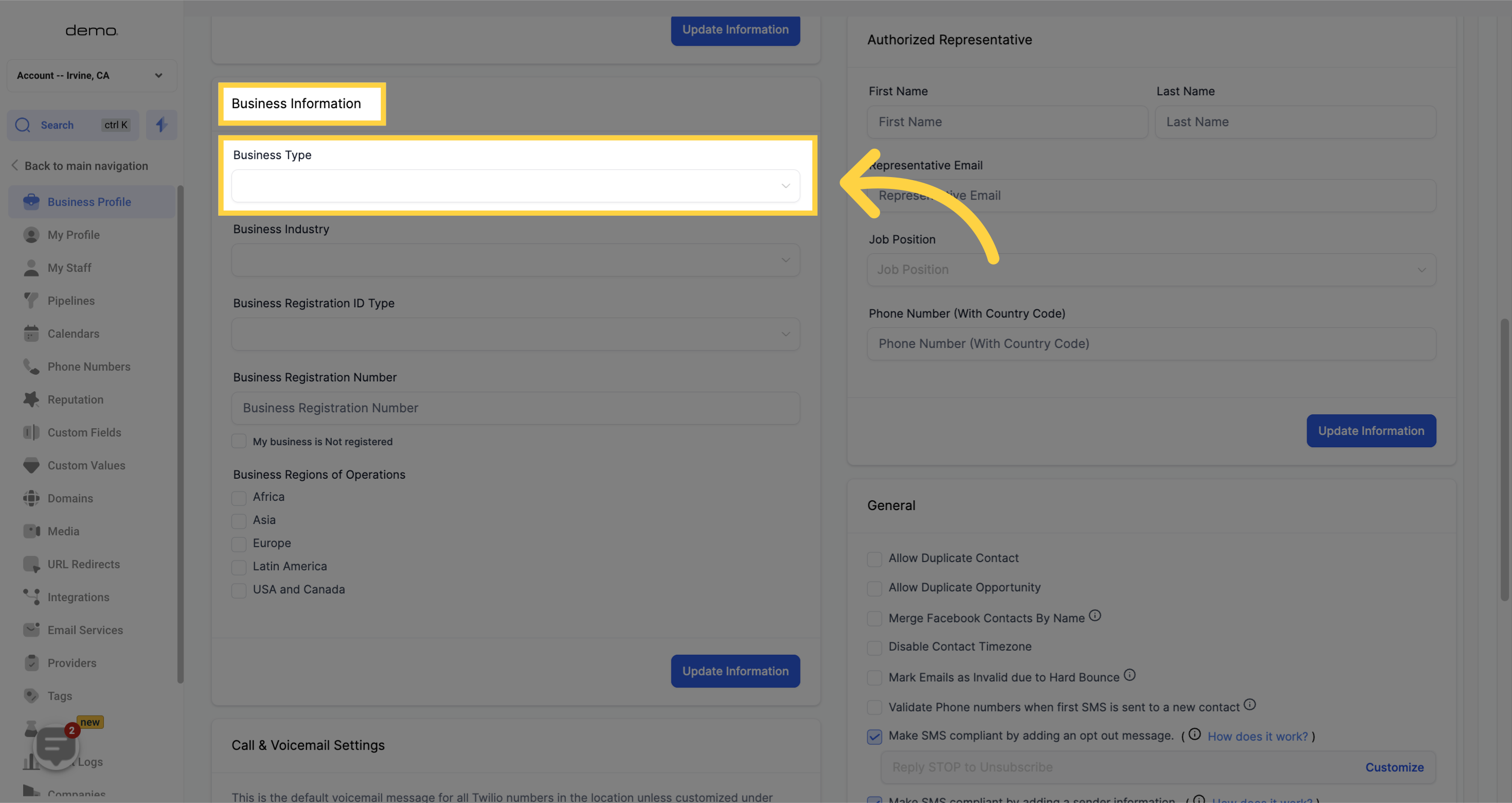Toggle Make SMS compliant opt out
The height and width of the screenshot is (803, 1512).
[x=875, y=736]
